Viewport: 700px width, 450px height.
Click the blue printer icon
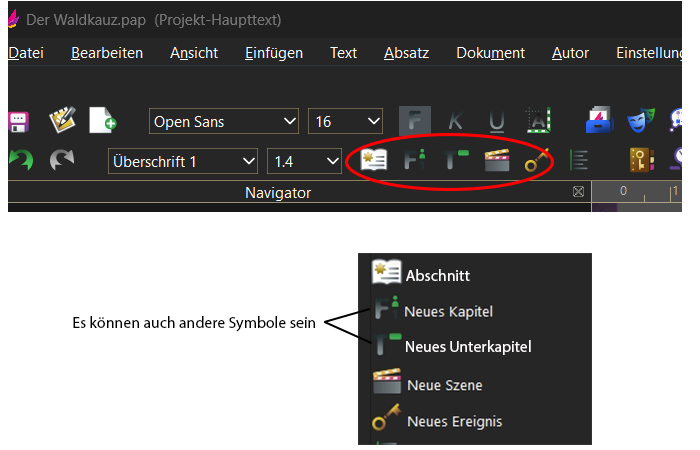click(599, 120)
